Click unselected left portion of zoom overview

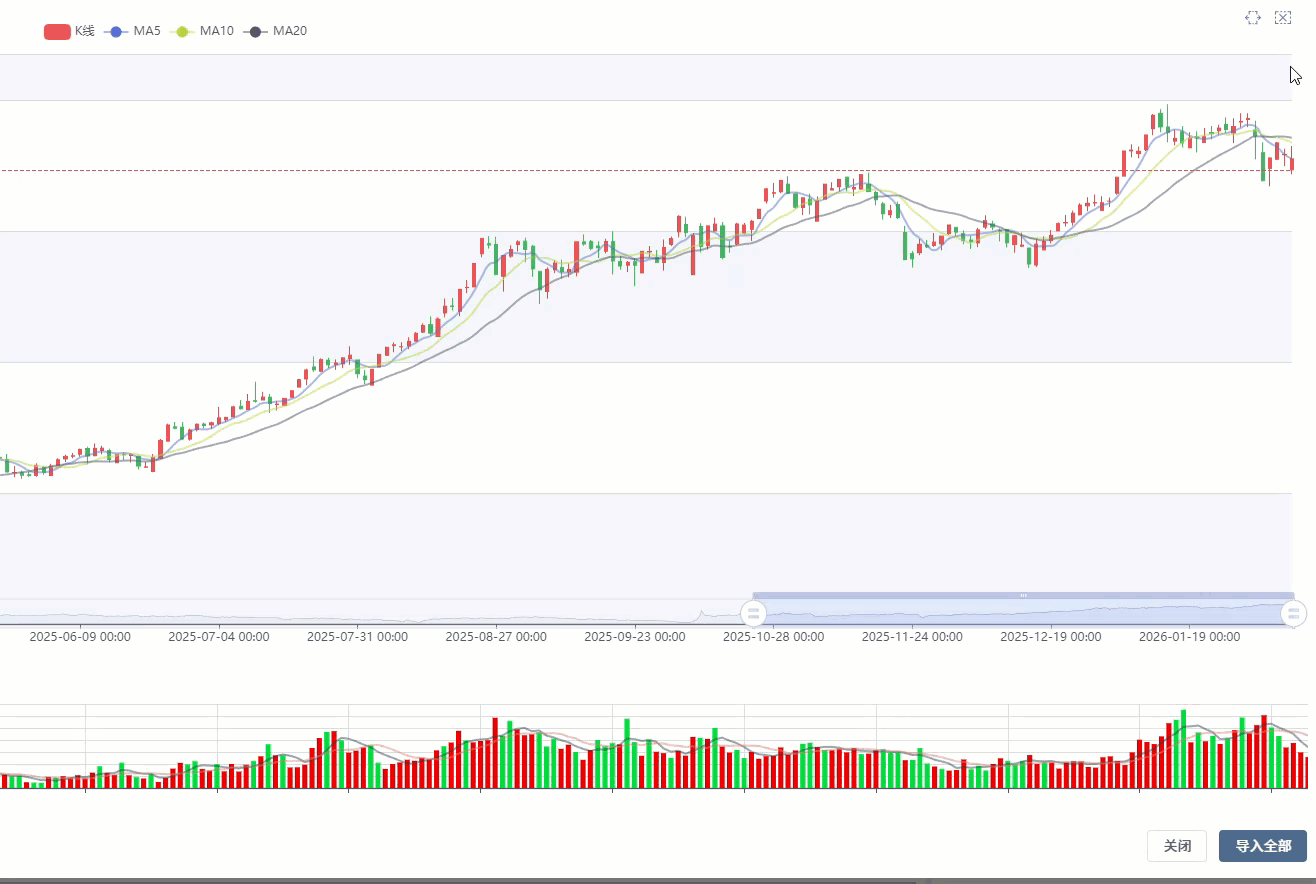(x=370, y=612)
